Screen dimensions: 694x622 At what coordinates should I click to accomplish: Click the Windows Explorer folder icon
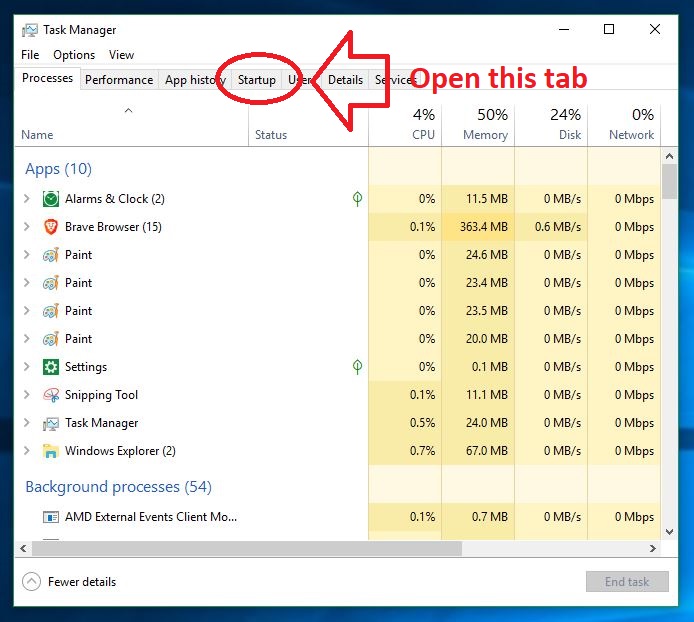click(x=51, y=451)
